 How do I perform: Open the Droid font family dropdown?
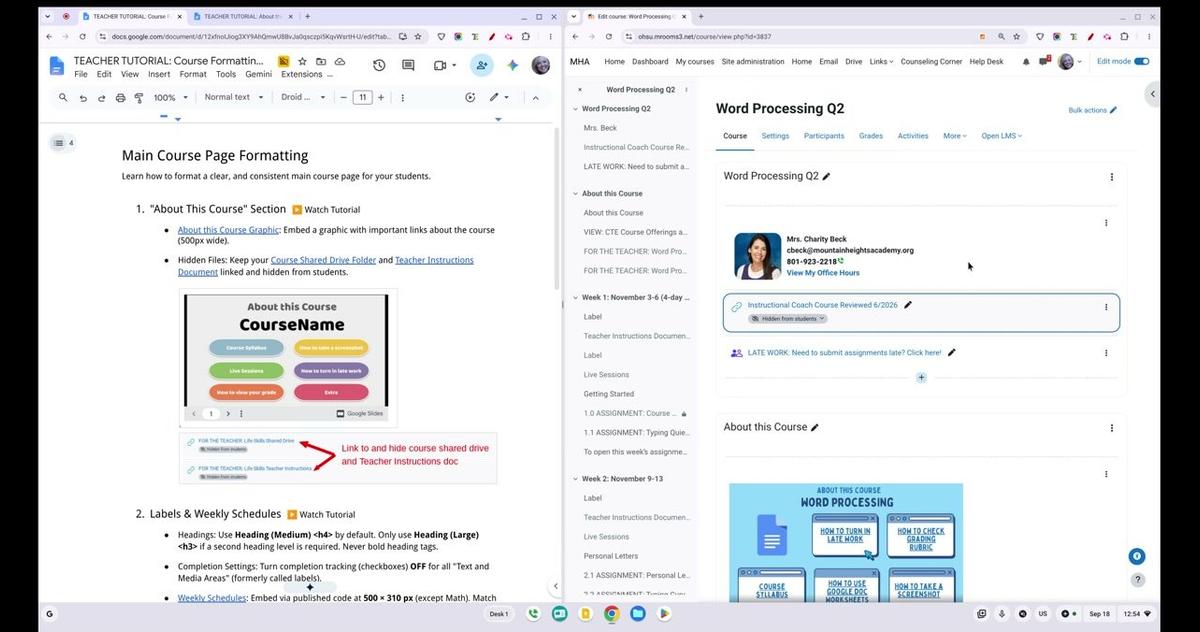pos(302,97)
